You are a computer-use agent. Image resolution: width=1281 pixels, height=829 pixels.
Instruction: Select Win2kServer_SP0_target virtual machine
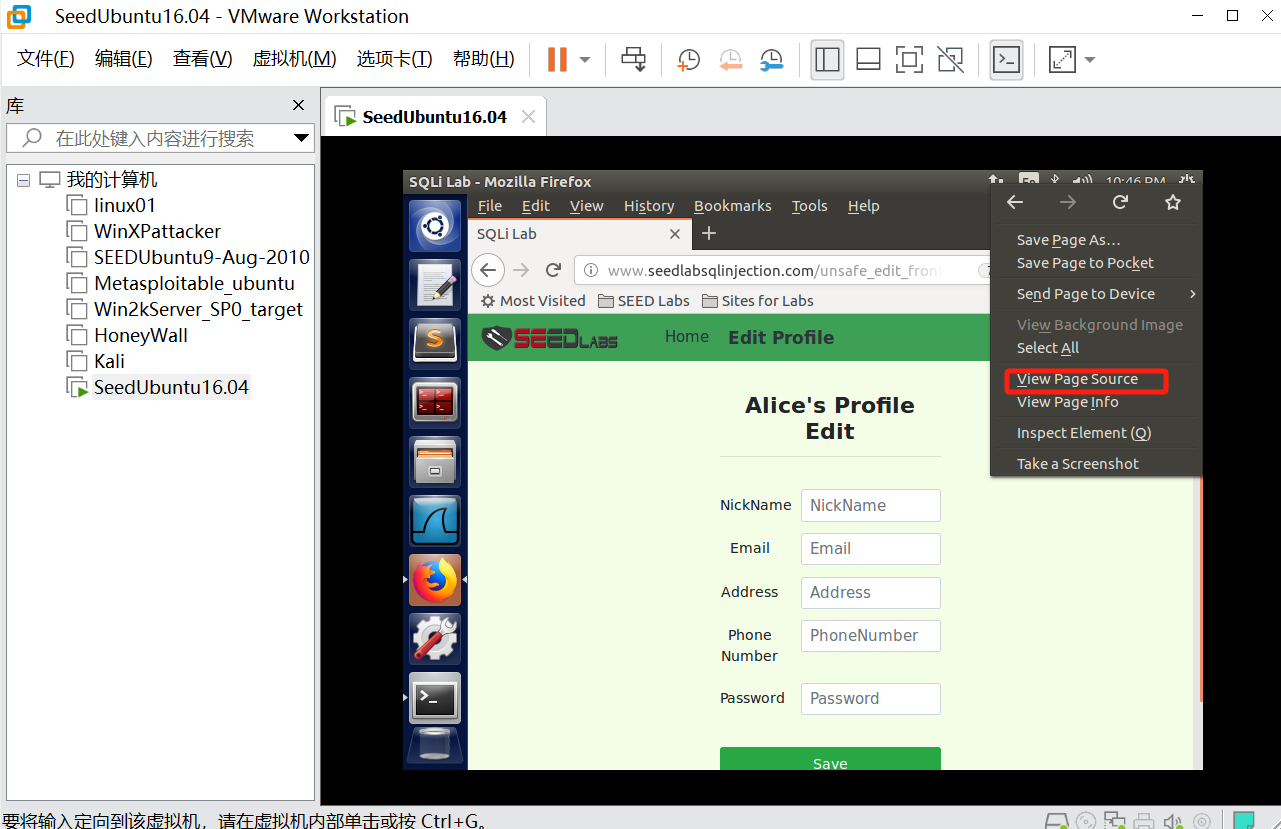click(198, 310)
